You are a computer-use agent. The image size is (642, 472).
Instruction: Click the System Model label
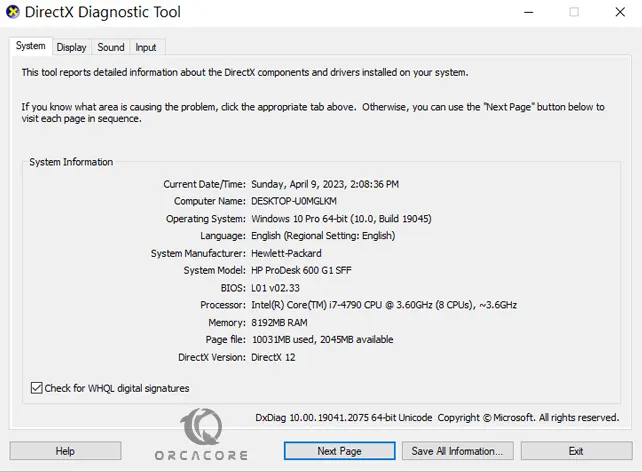click(215, 270)
